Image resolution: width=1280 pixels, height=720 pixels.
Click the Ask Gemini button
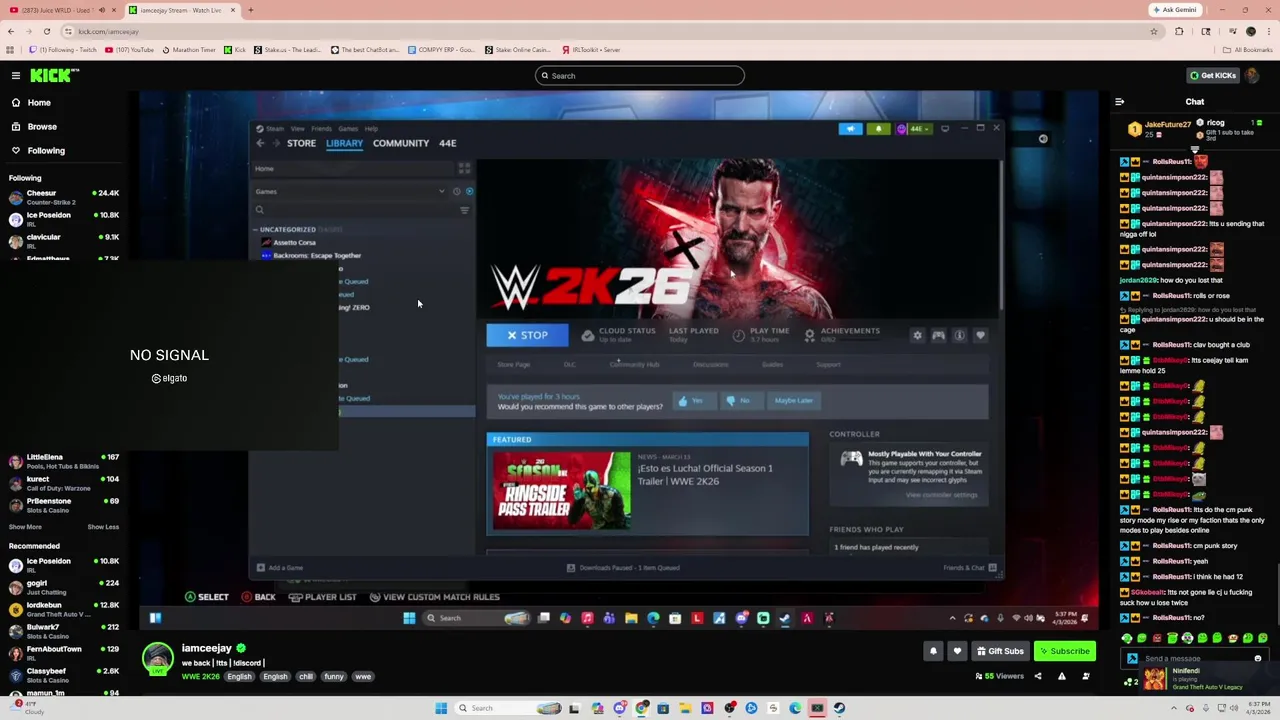coord(1174,10)
